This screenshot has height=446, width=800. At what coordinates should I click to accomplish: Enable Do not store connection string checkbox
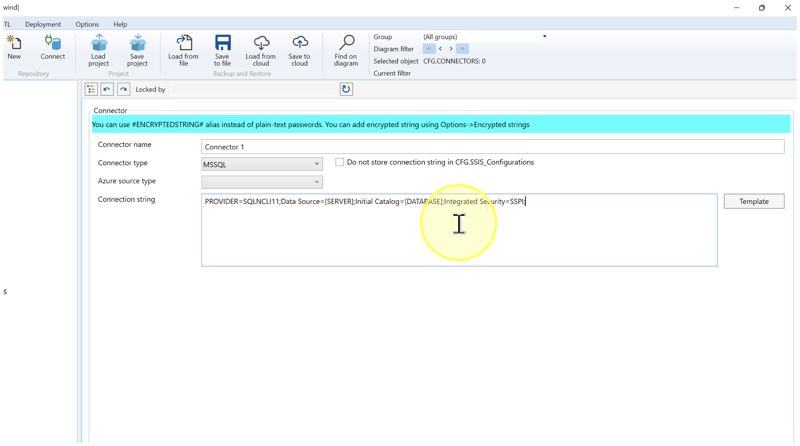coord(339,162)
